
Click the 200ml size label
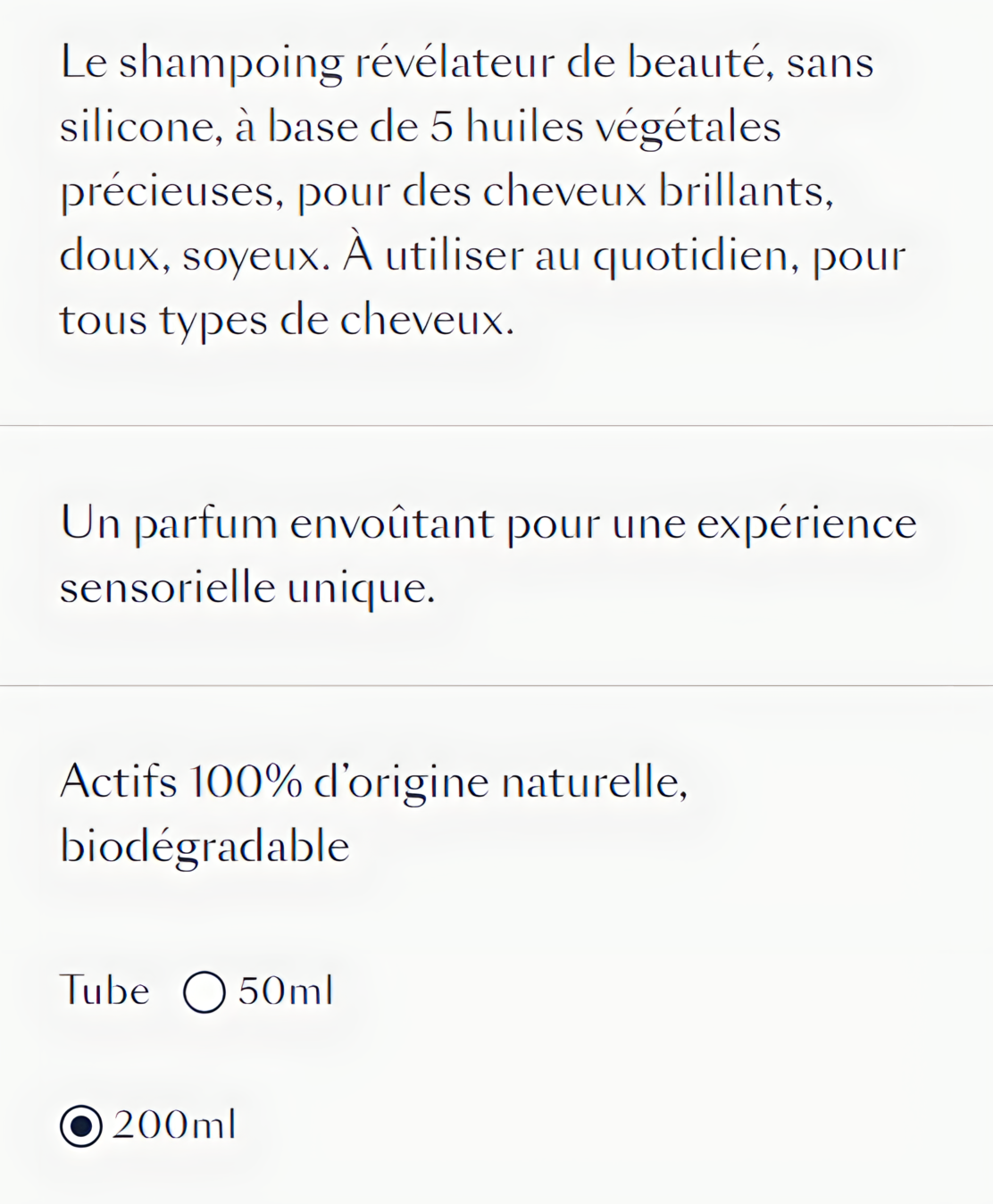[x=174, y=1124]
